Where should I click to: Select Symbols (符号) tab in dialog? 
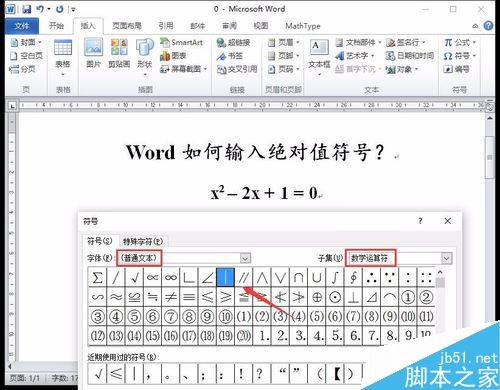tap(100, 241)
